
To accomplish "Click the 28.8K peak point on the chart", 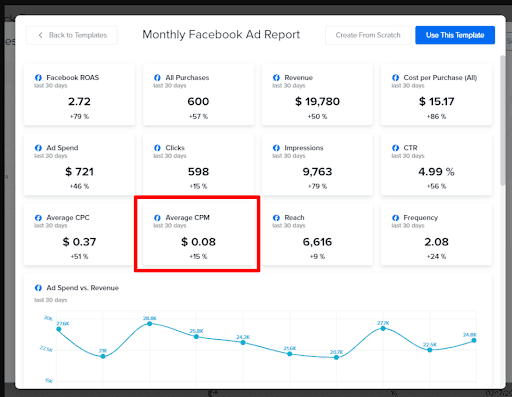I will coord(150,324).
